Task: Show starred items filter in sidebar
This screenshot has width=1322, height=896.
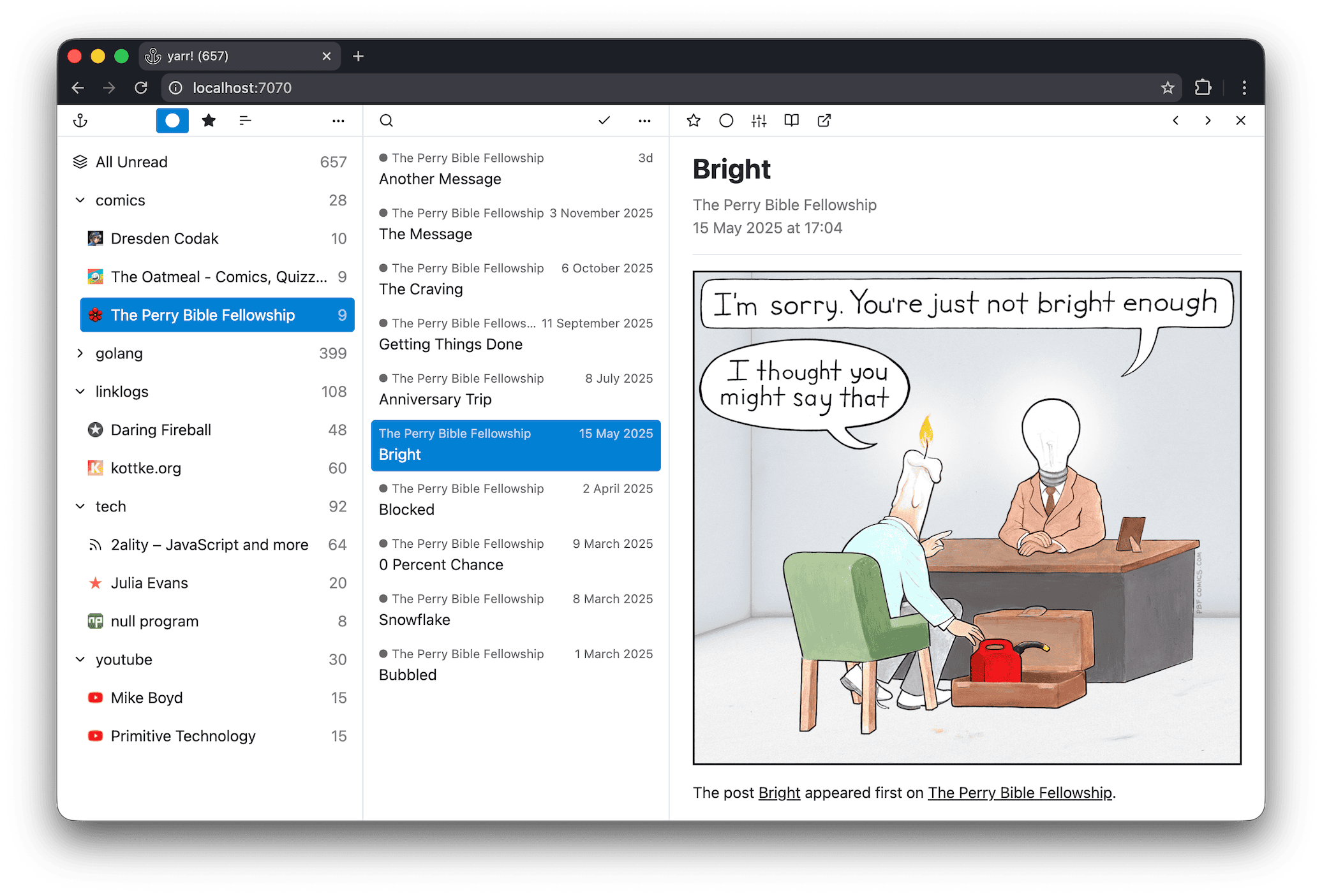Action: [x=209, y=121]
